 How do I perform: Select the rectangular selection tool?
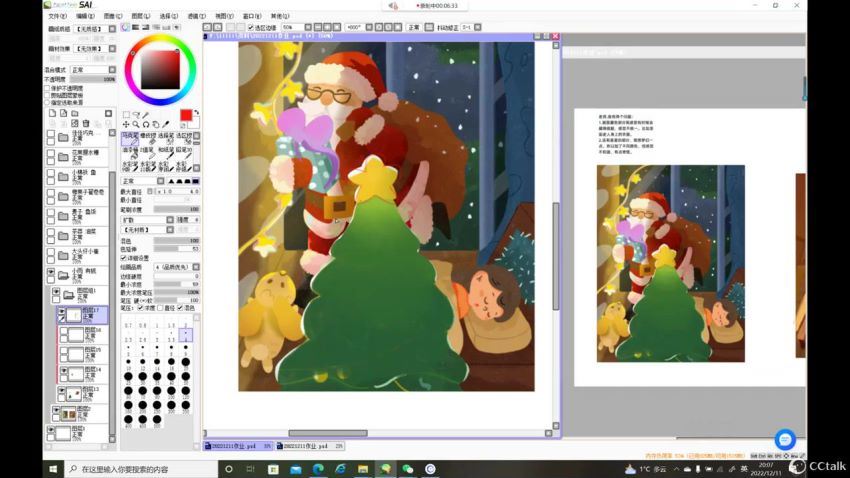126,115
